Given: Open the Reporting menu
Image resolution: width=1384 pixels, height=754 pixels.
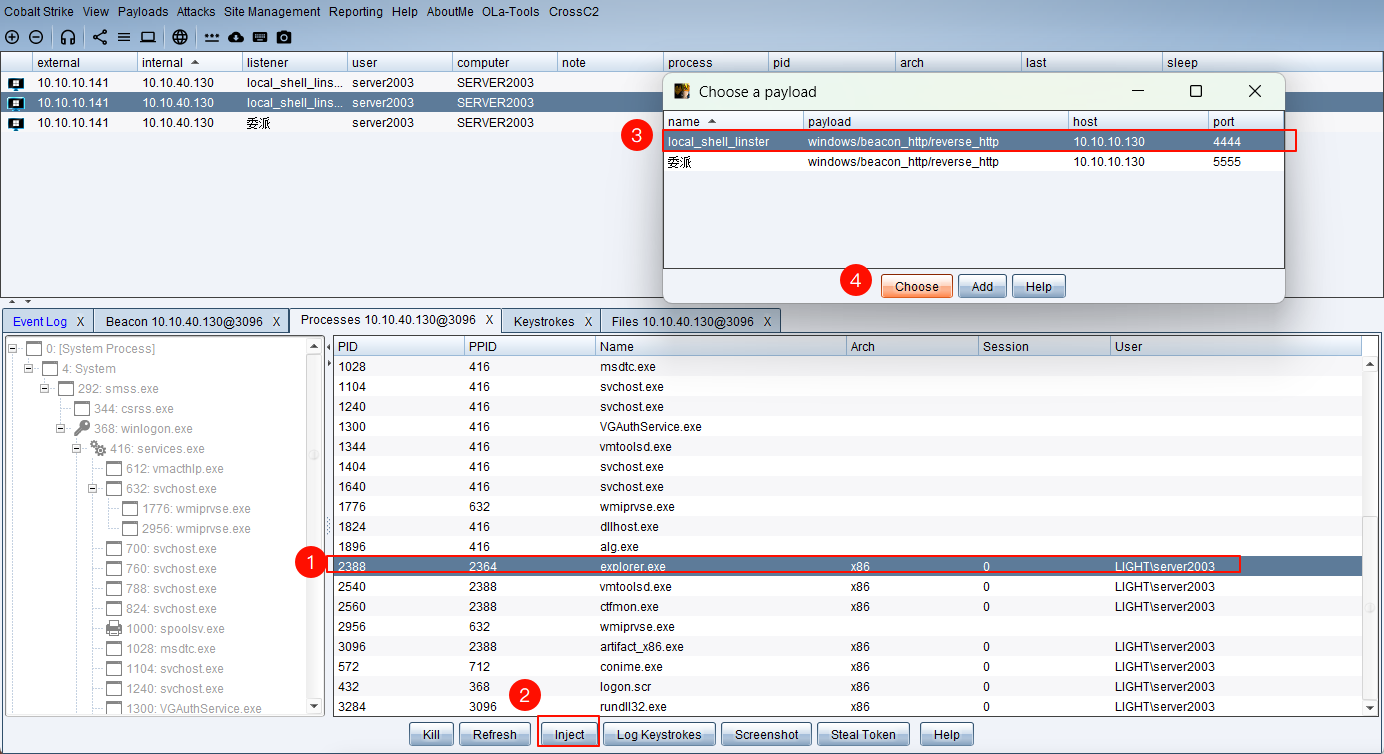Looking at the screenshot, I should tap(356, 12).
